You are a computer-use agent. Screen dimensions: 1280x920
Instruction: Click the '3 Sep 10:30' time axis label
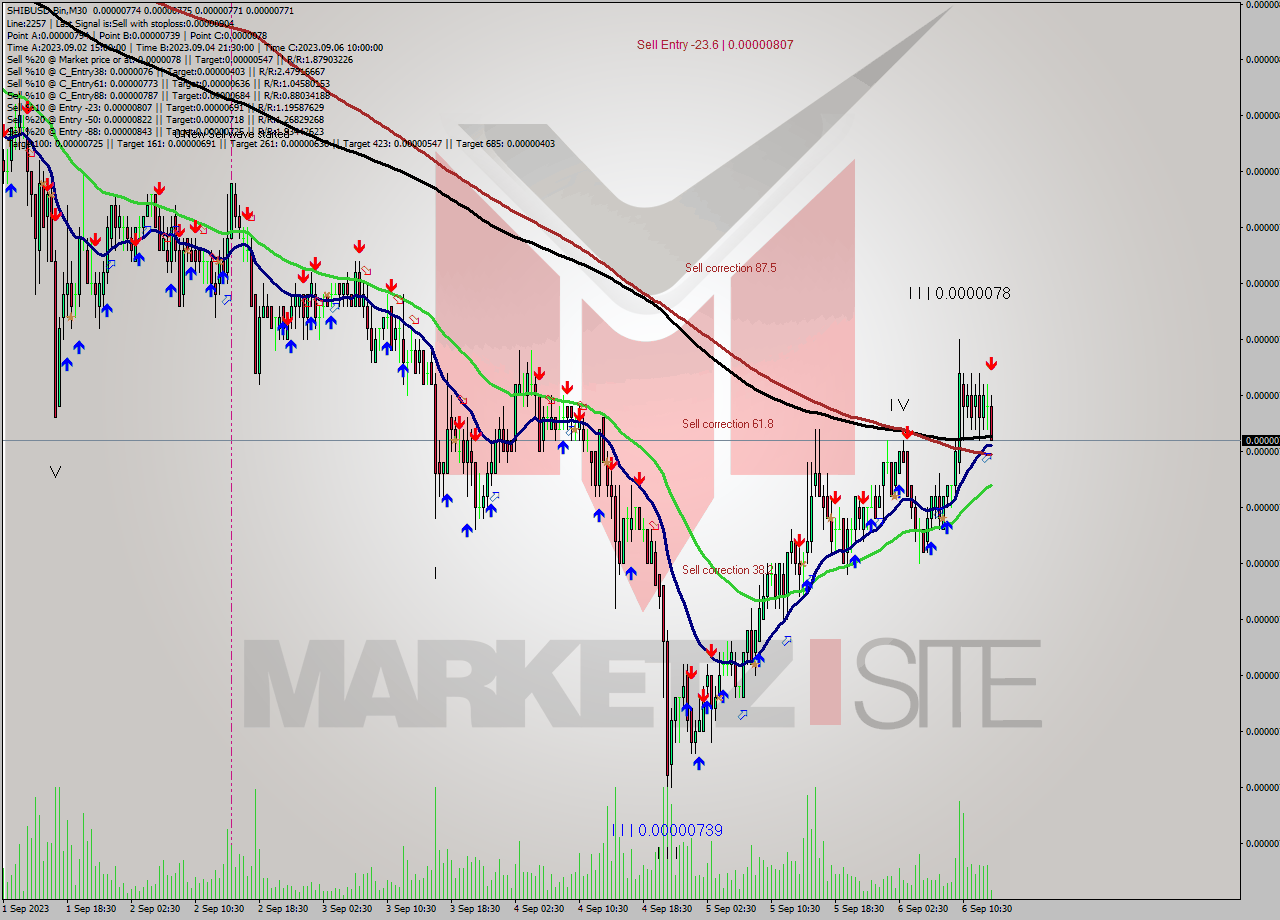pos(410,908)
